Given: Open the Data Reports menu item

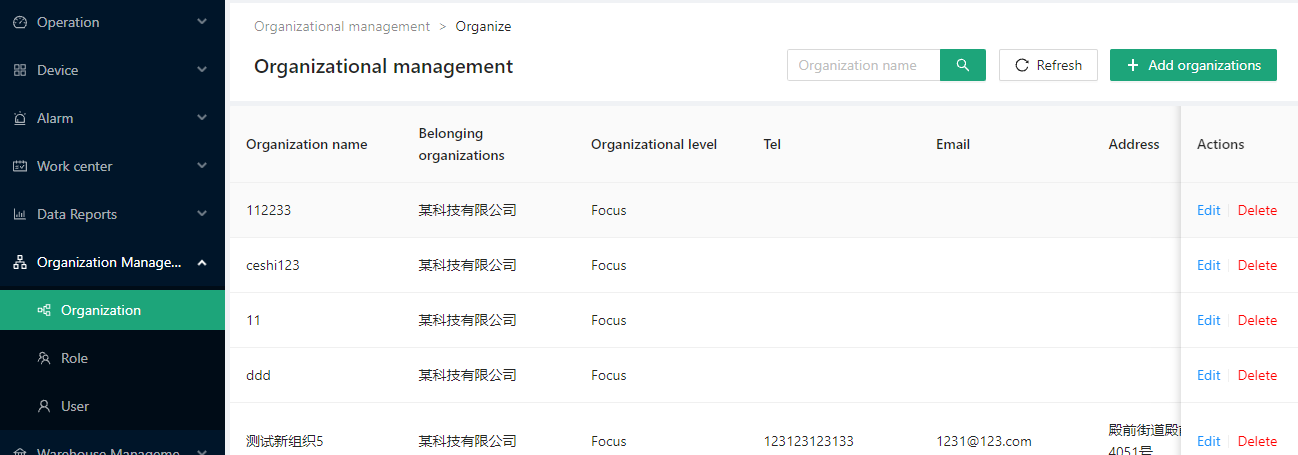Looking at the screenshot, I should [112, 214].
